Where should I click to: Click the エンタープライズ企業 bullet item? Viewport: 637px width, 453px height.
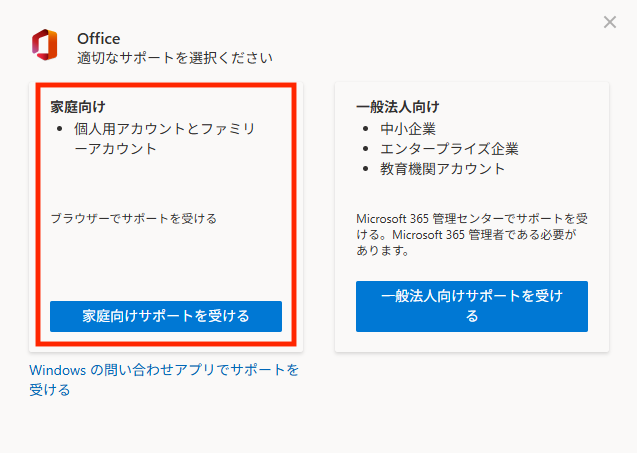449,149
